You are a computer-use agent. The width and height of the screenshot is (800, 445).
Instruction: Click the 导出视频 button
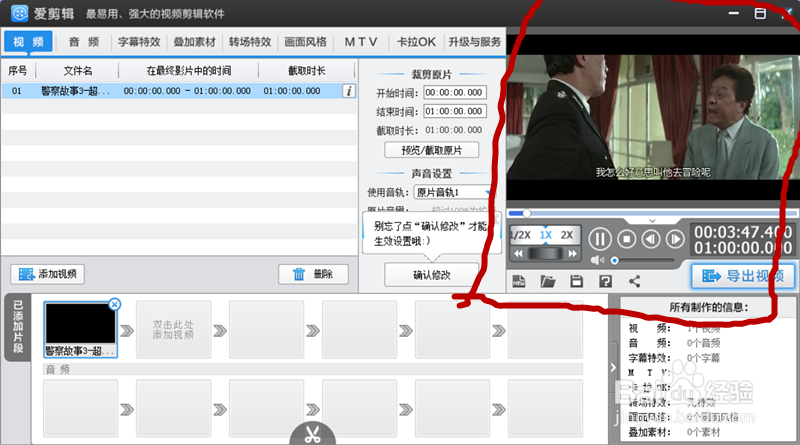[x=743, y=276]
